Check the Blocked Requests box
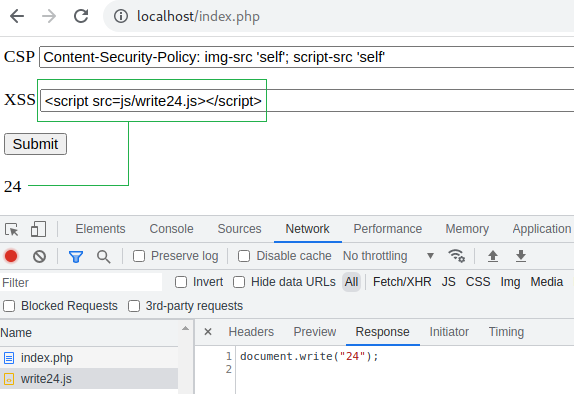 (9, 306)
